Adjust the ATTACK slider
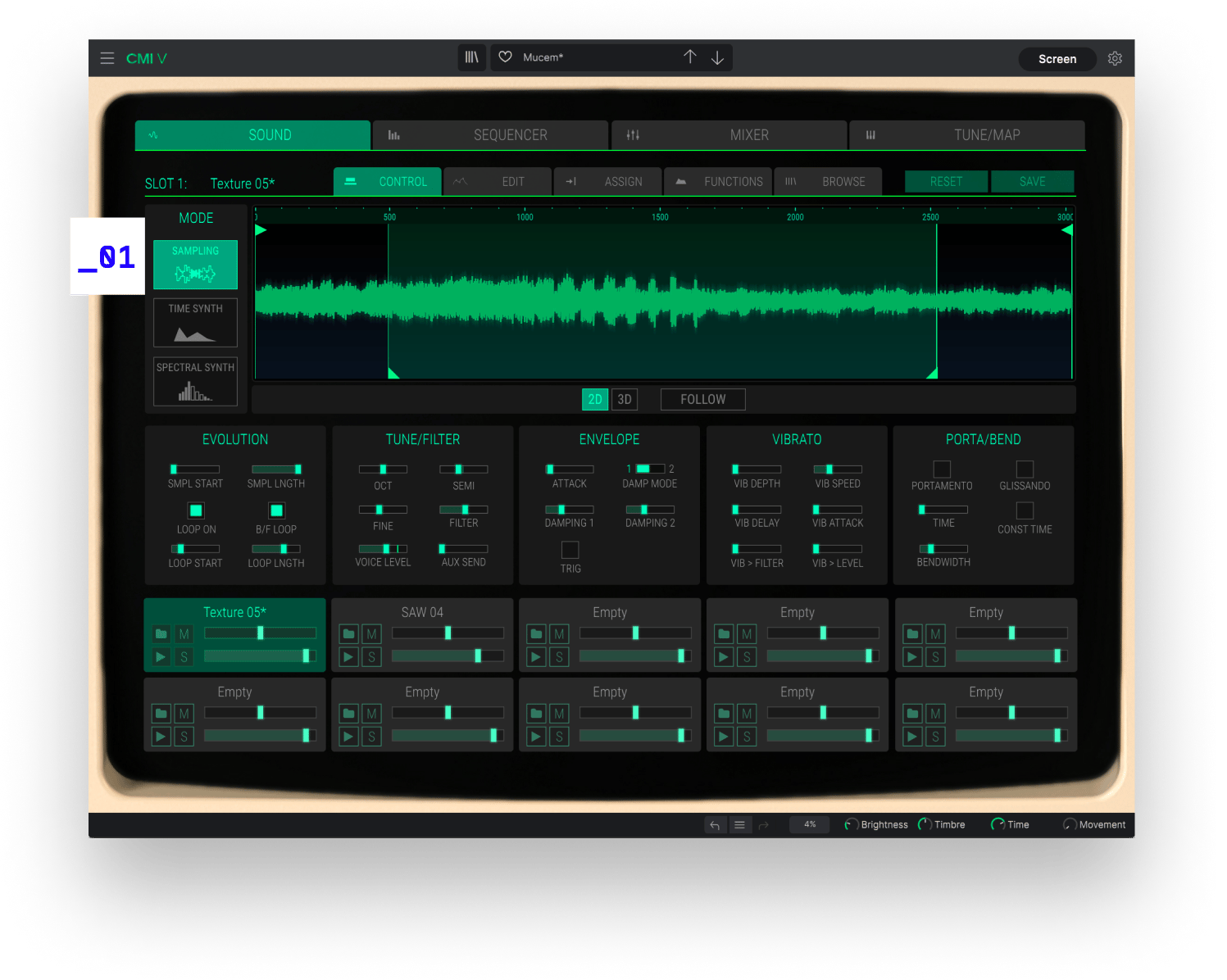The height and width of the screenshot is (980, 1227). click(570, 470)
